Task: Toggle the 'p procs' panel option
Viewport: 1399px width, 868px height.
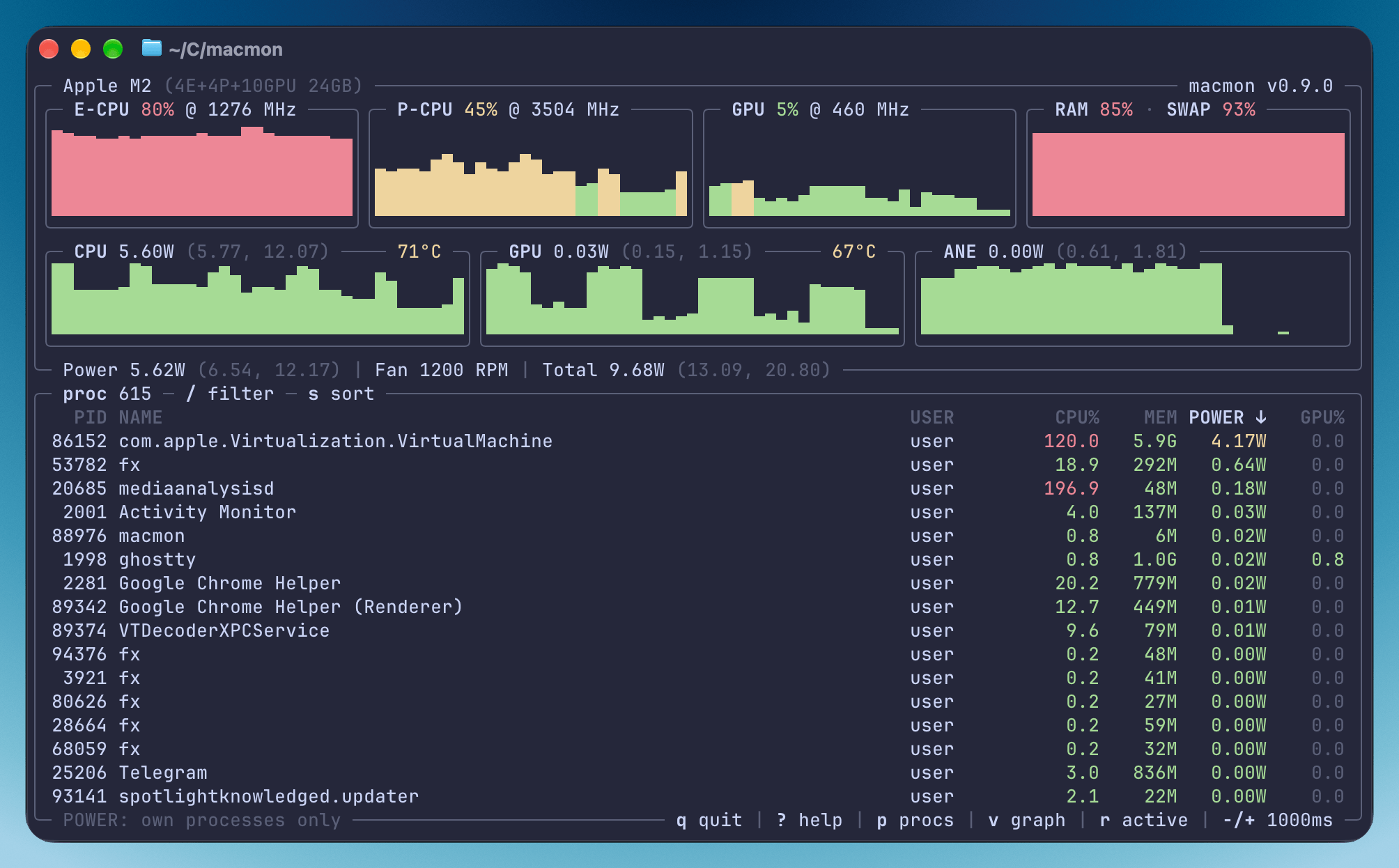Action: point(915,820)
